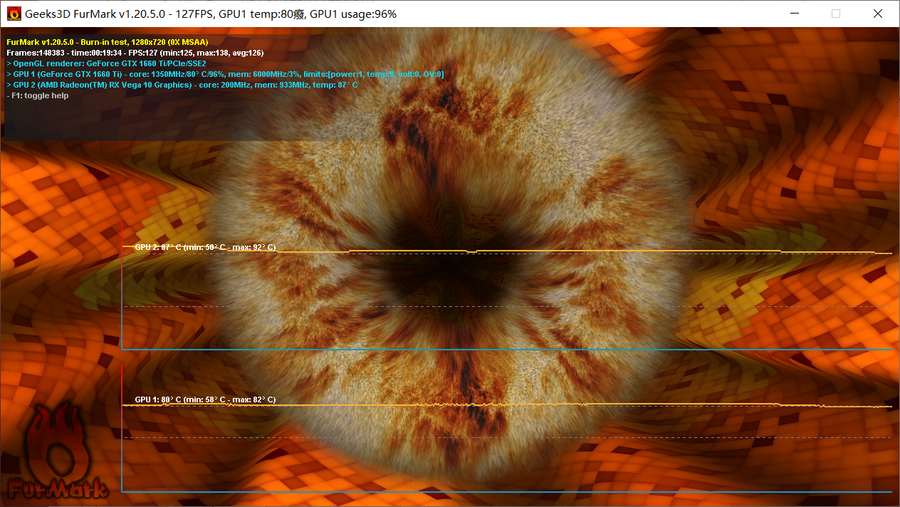Click the GPU 2 temperature graph label
The height and width of the screenshot is (507, 900).
205,246
